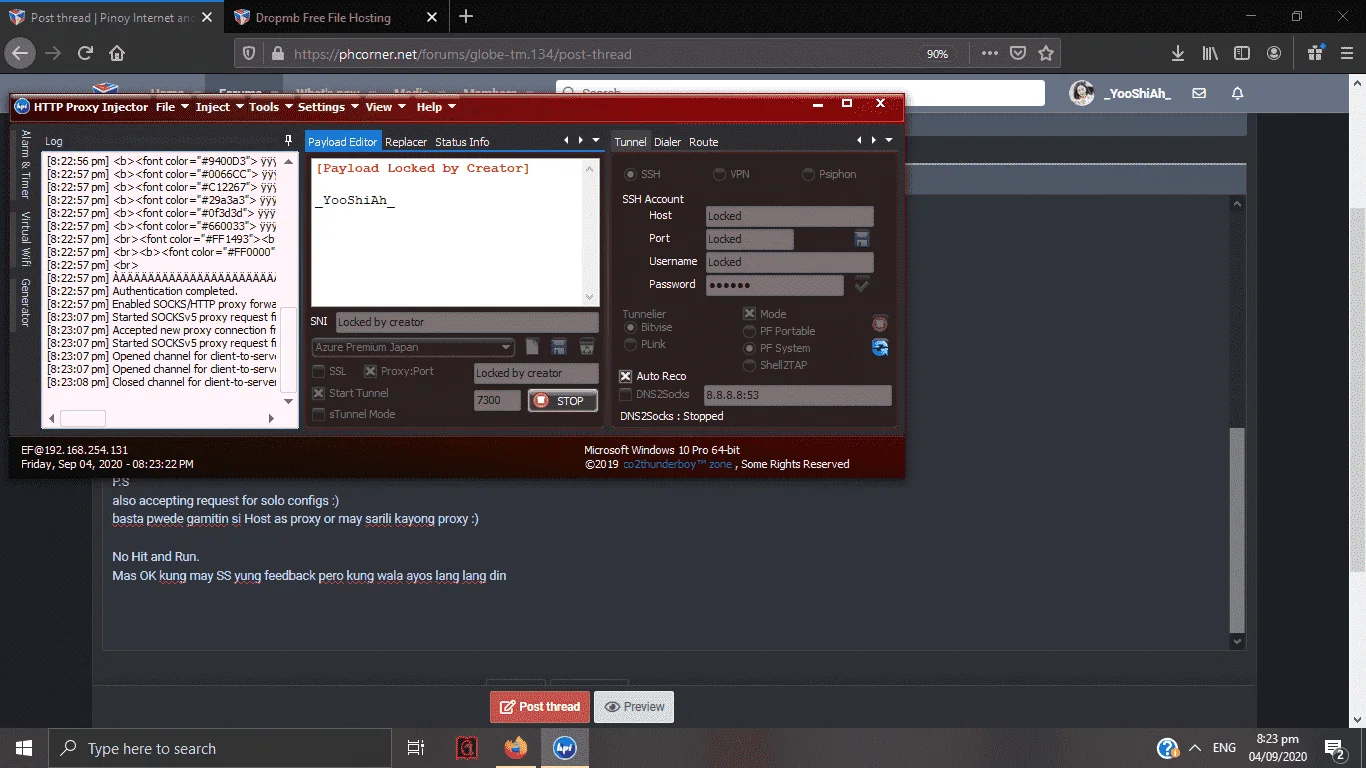Switch to the Status Info tab
The width and height of the screenshot is (1366, 768).
(462, 142)
